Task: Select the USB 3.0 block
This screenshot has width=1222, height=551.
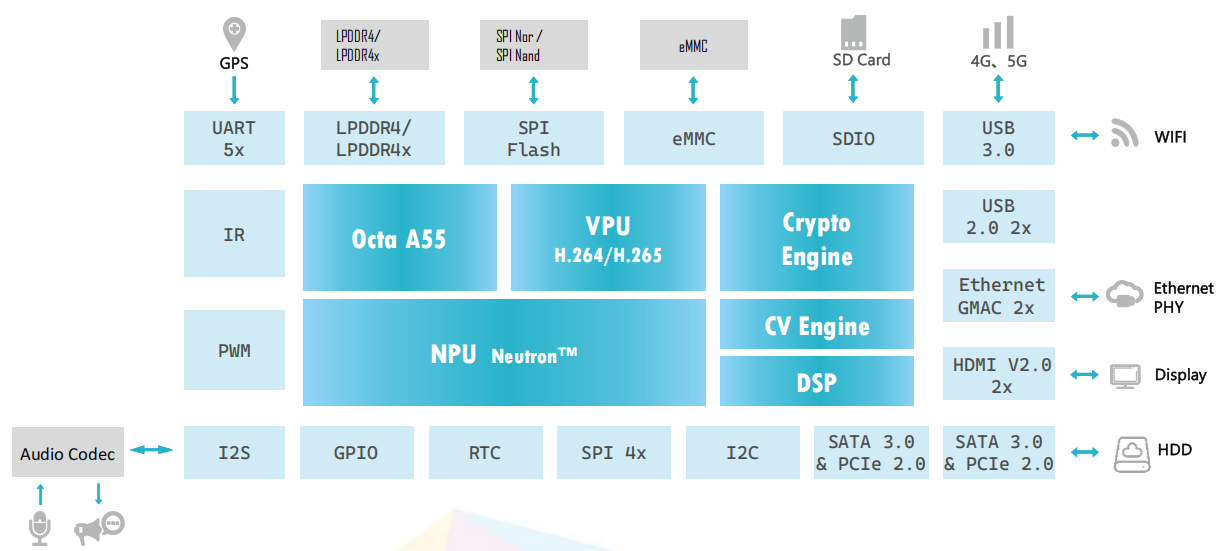Action: point(998,138)
